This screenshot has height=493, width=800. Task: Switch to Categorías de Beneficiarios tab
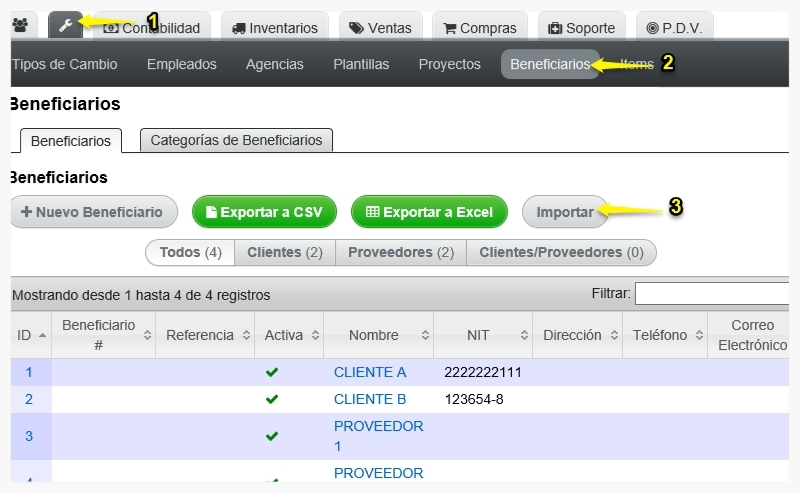pos(236,140)
